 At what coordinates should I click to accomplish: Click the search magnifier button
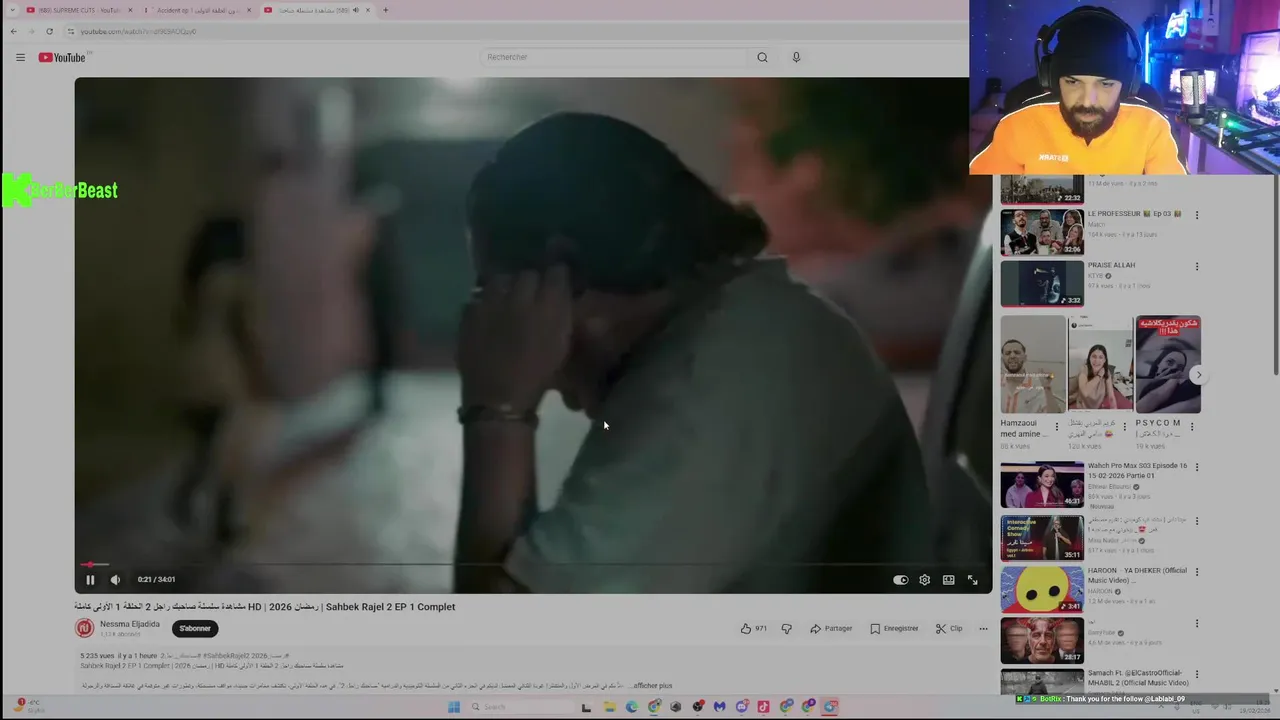[x=762, y=57]
